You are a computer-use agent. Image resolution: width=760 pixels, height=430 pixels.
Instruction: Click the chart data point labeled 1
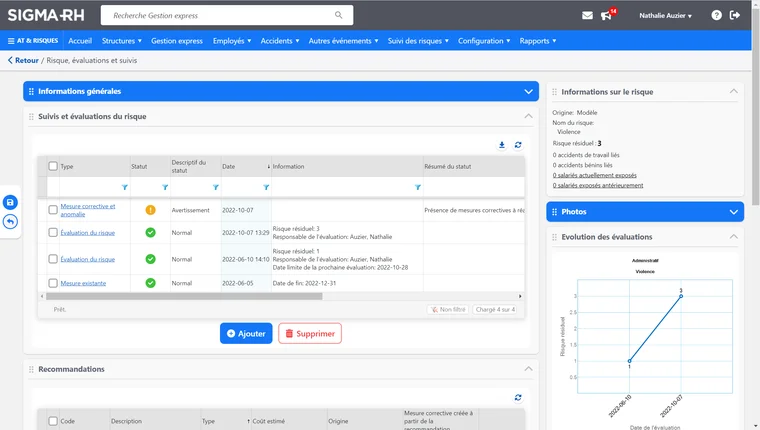click(629, 361)
